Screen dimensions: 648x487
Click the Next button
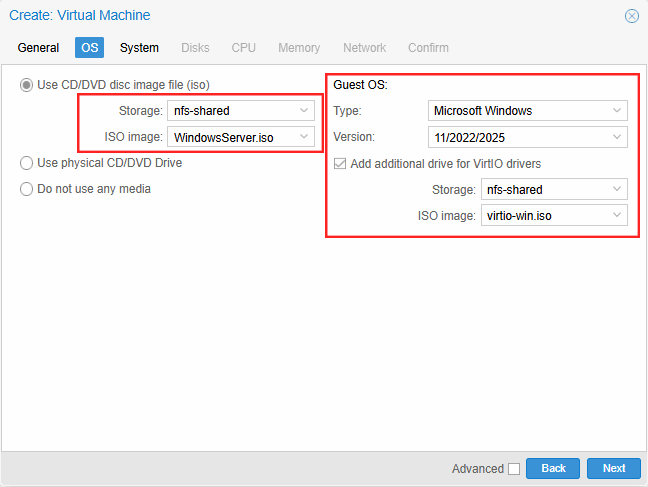pyautogui.click(x=613, y=468)
